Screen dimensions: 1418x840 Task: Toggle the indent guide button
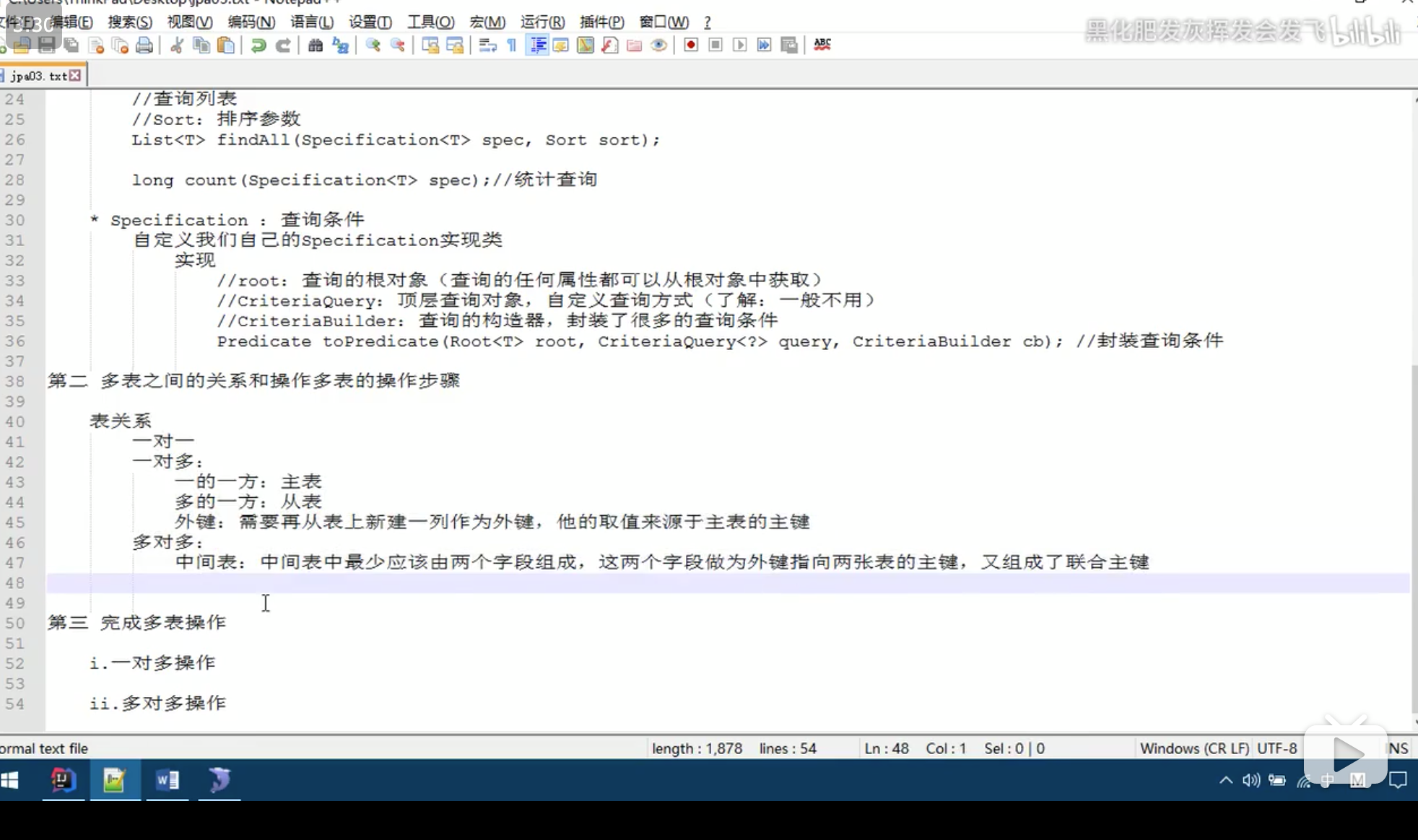point(538,45)
